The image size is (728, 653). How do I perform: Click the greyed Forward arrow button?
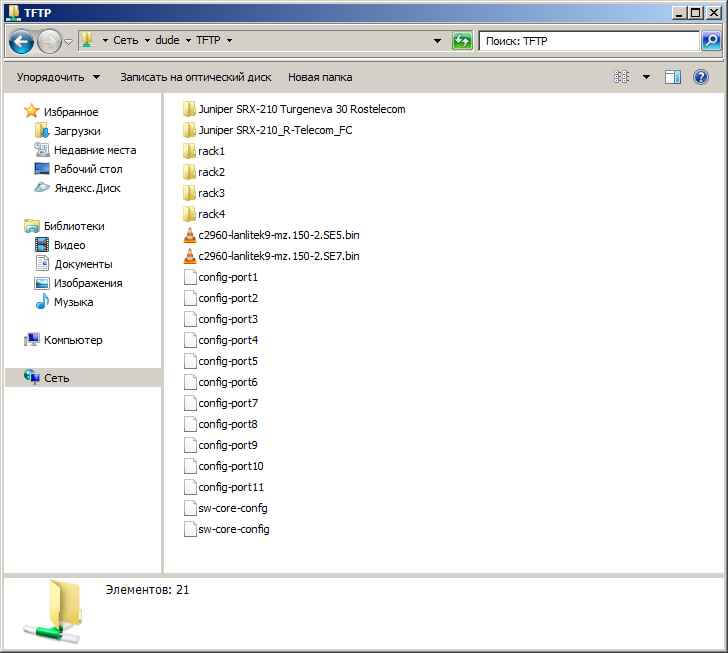49,42
